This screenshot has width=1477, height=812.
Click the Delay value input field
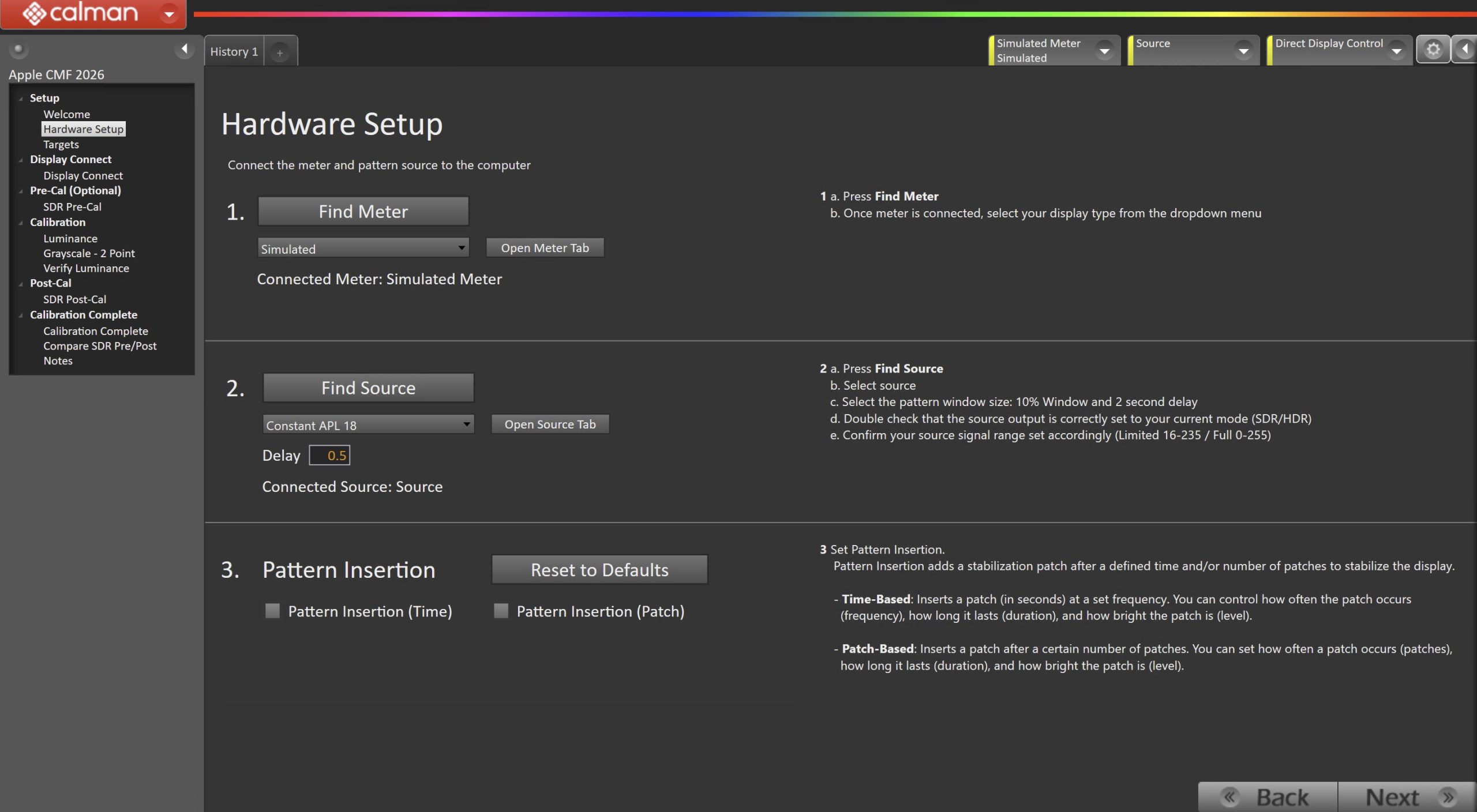click(x=329, y=456)
